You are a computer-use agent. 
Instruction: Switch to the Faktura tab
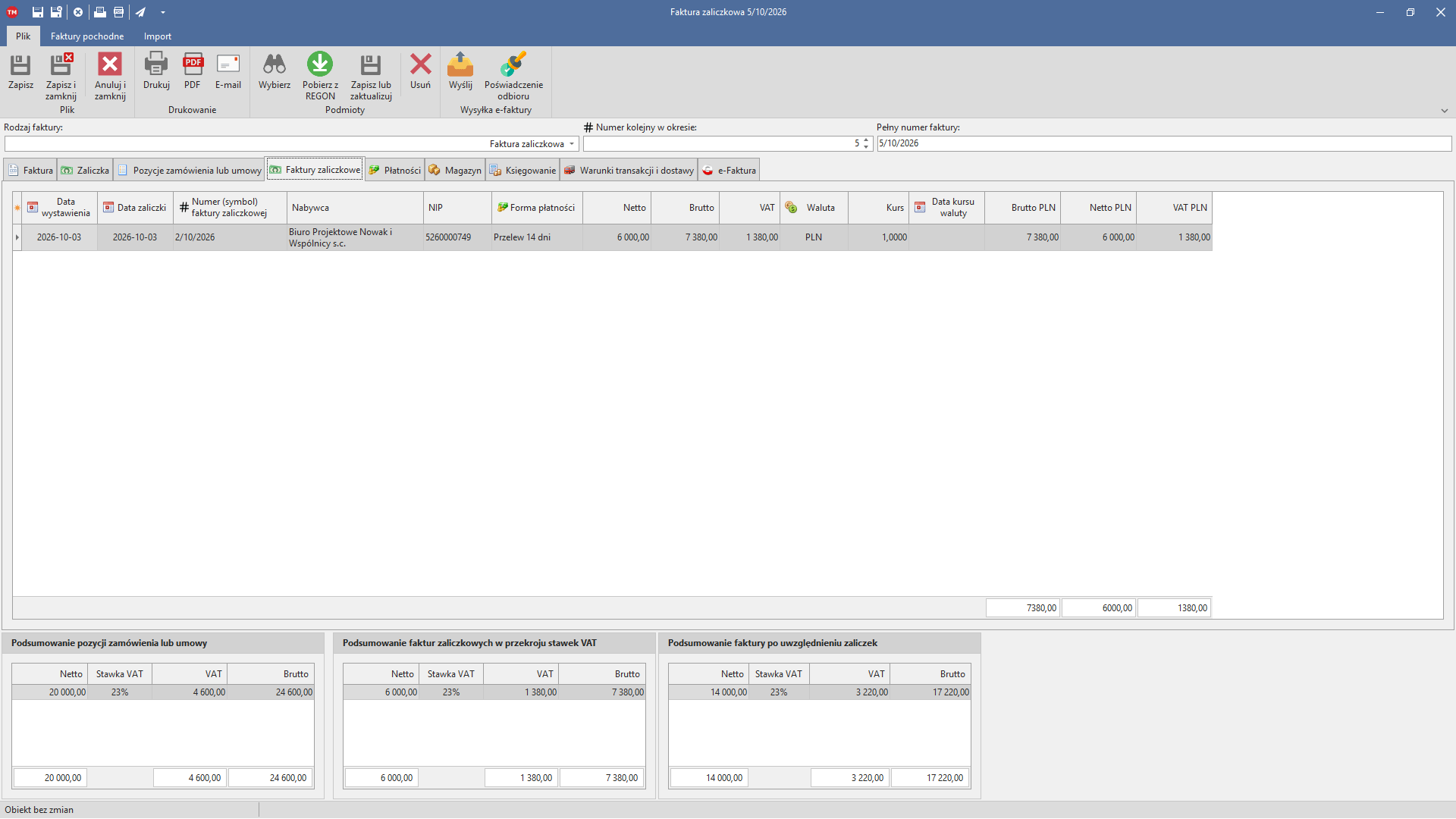(x=30, y=170)
